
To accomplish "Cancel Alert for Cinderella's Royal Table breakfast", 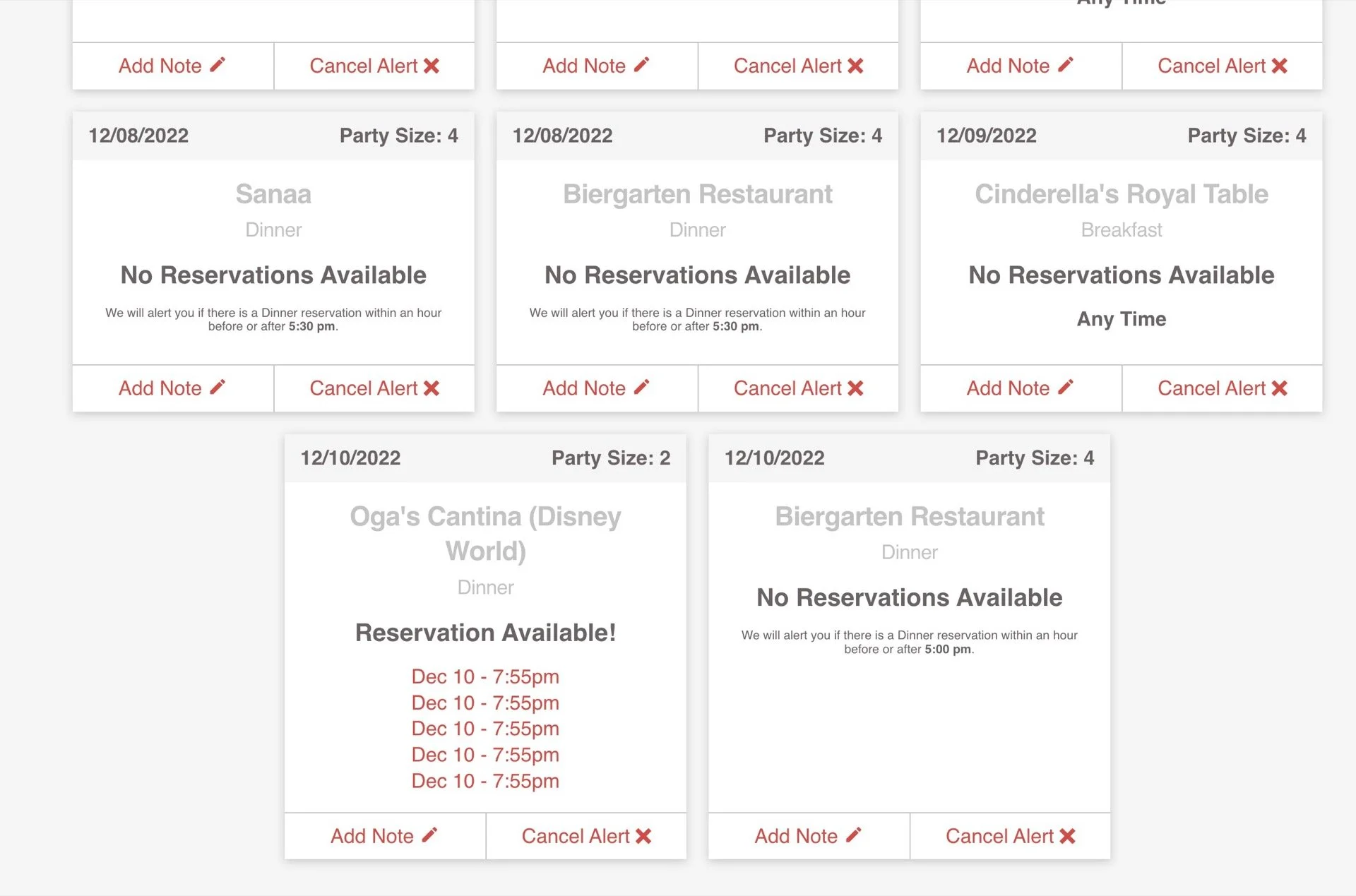I will point(1212,388).
